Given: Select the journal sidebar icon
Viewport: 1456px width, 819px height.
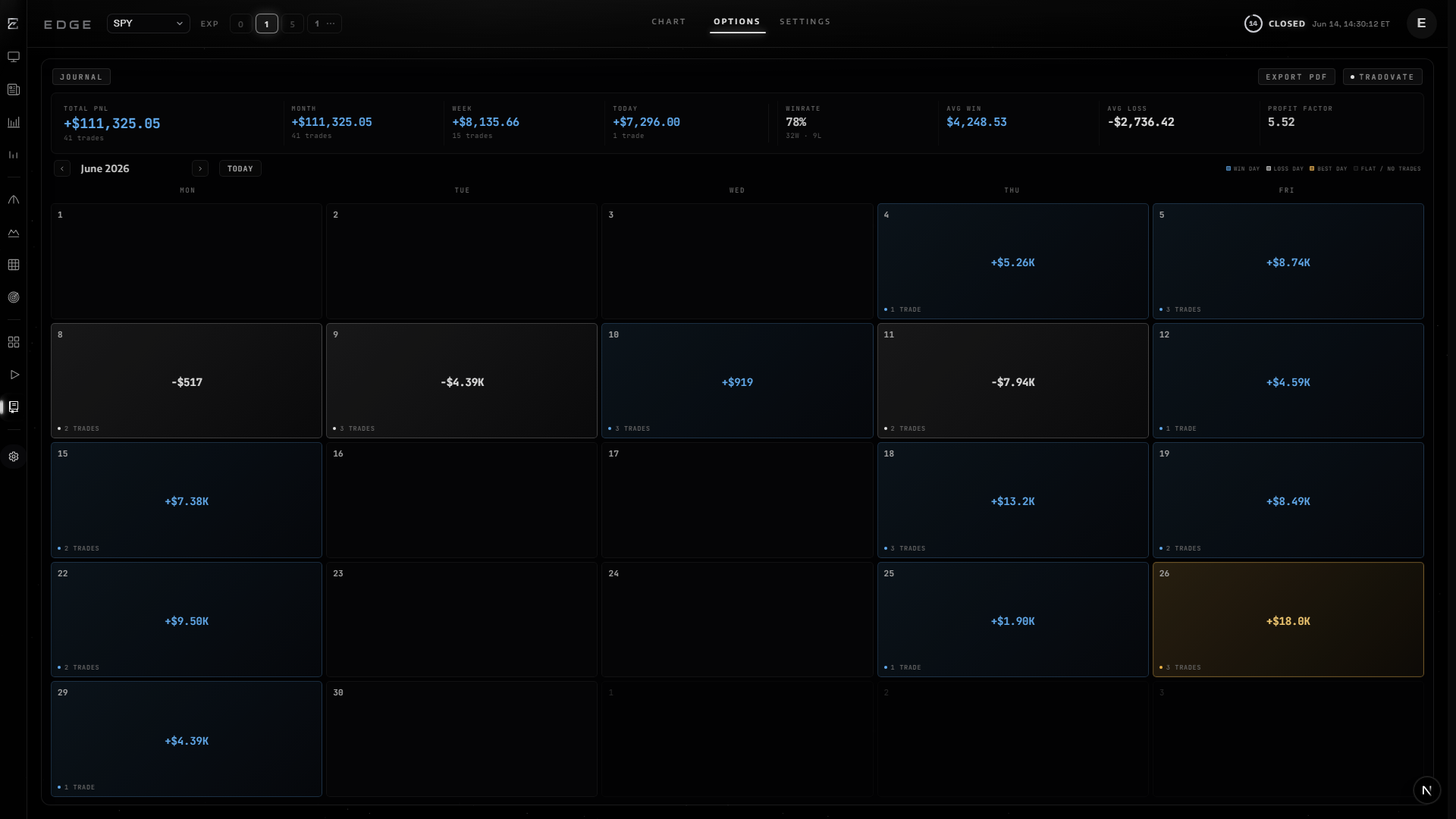Looking at the screenshot, I should (14, 407).
